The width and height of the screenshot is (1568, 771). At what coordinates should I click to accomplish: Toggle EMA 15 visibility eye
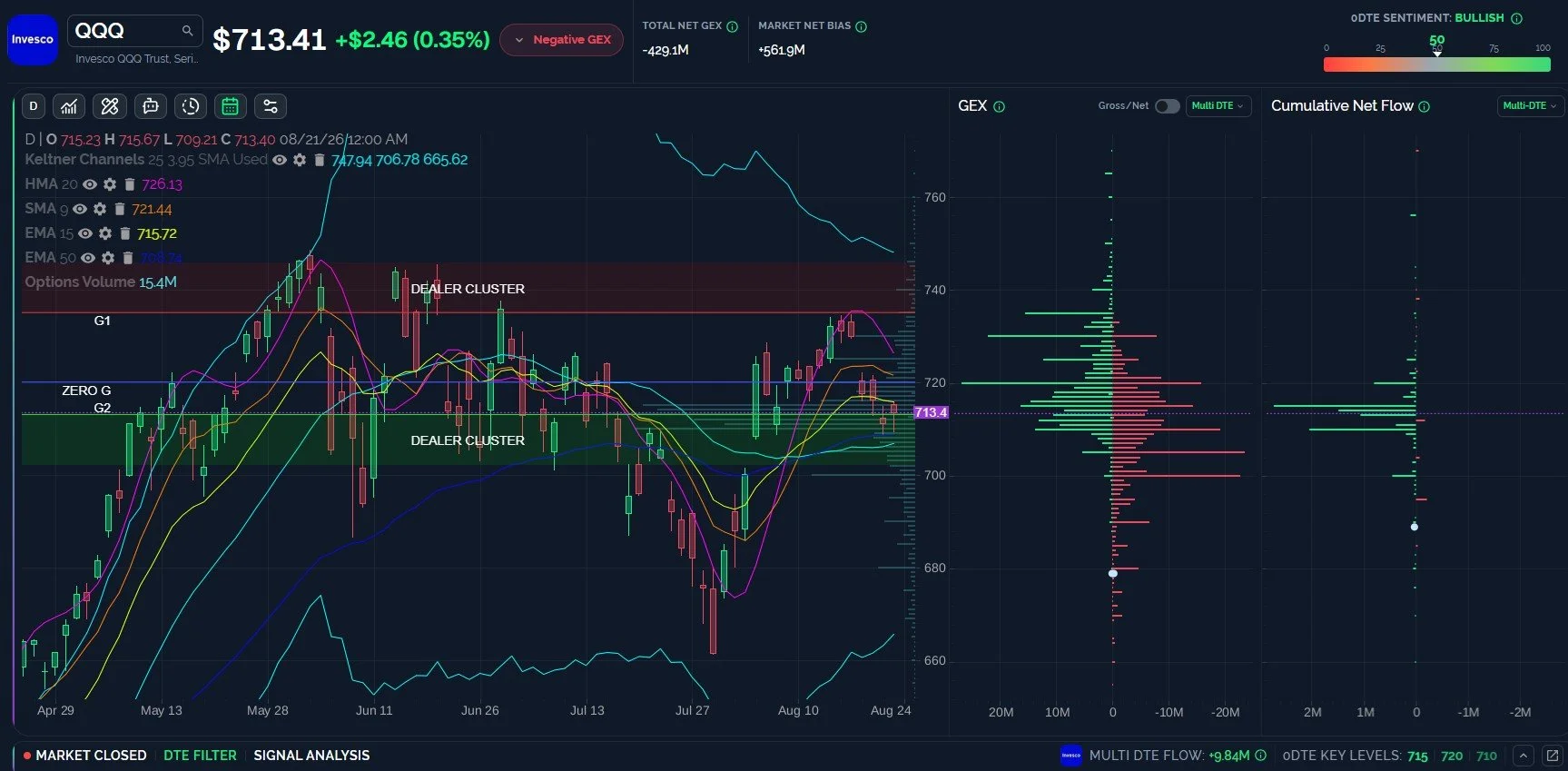point(85,233)
